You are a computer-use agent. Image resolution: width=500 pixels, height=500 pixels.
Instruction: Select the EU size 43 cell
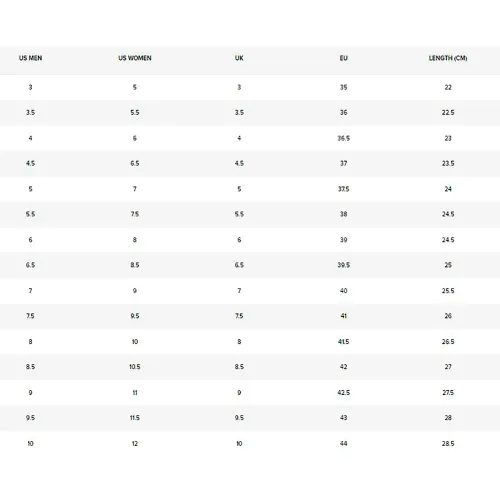[x=343, y=418]
